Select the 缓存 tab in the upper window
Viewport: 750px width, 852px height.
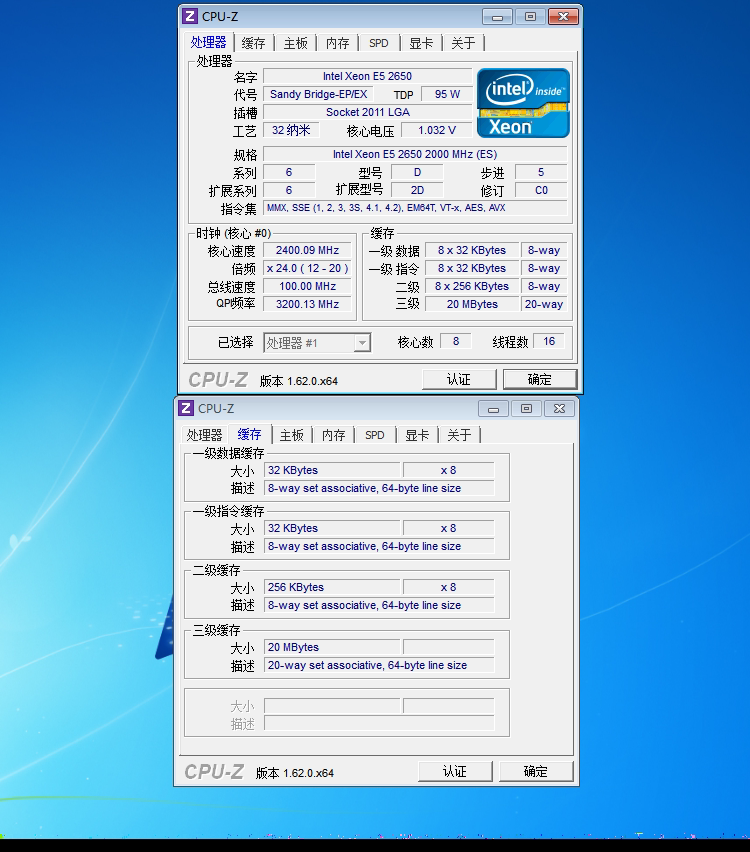pos(254,43)
